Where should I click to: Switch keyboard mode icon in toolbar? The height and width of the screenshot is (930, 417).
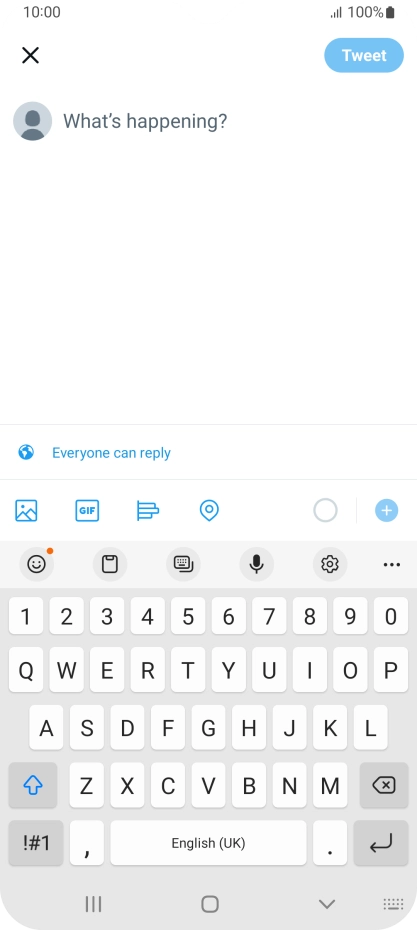pyautogui.click(x=183, y=564)
